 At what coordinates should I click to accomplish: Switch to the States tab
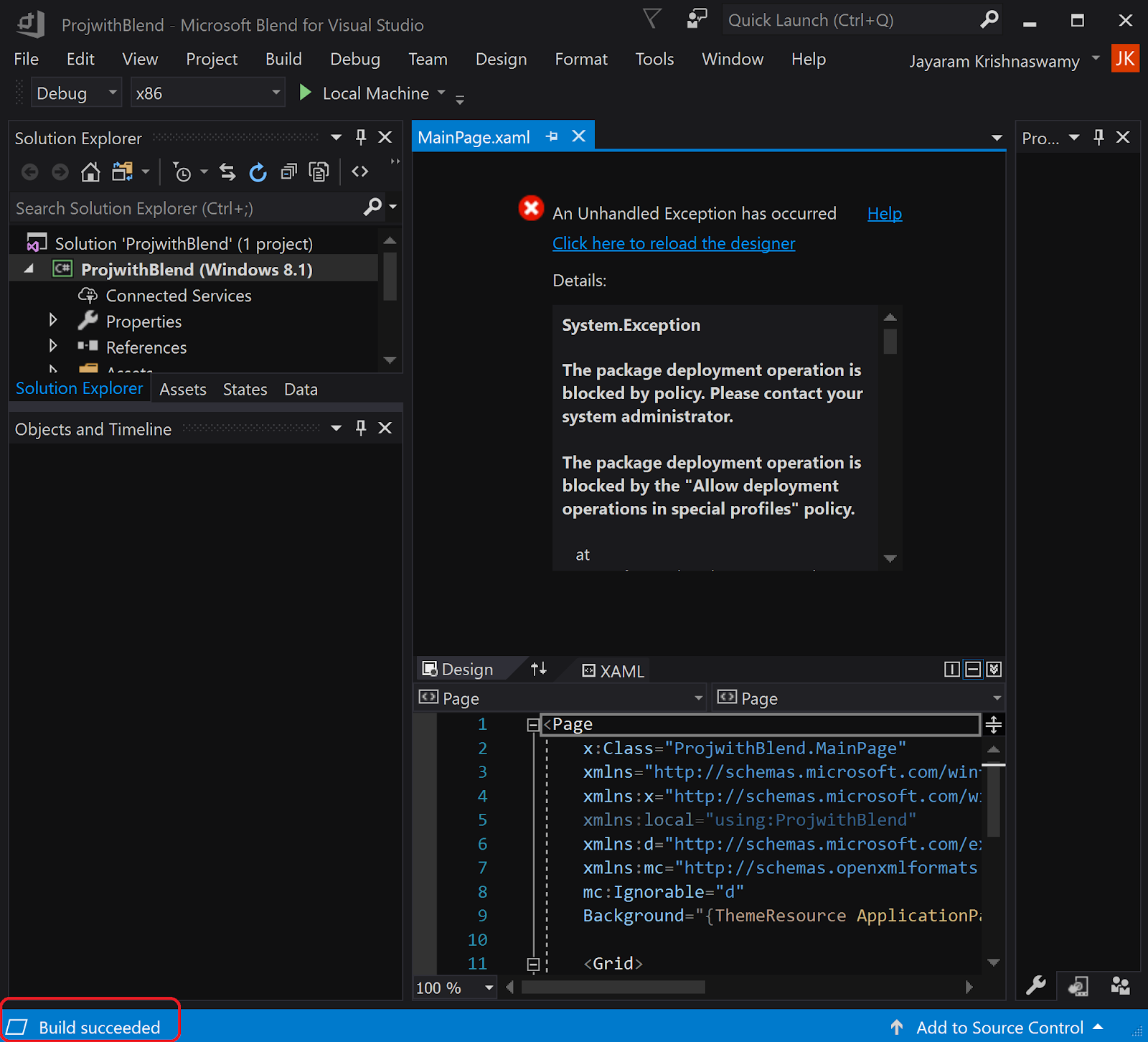tap(245, 388)
